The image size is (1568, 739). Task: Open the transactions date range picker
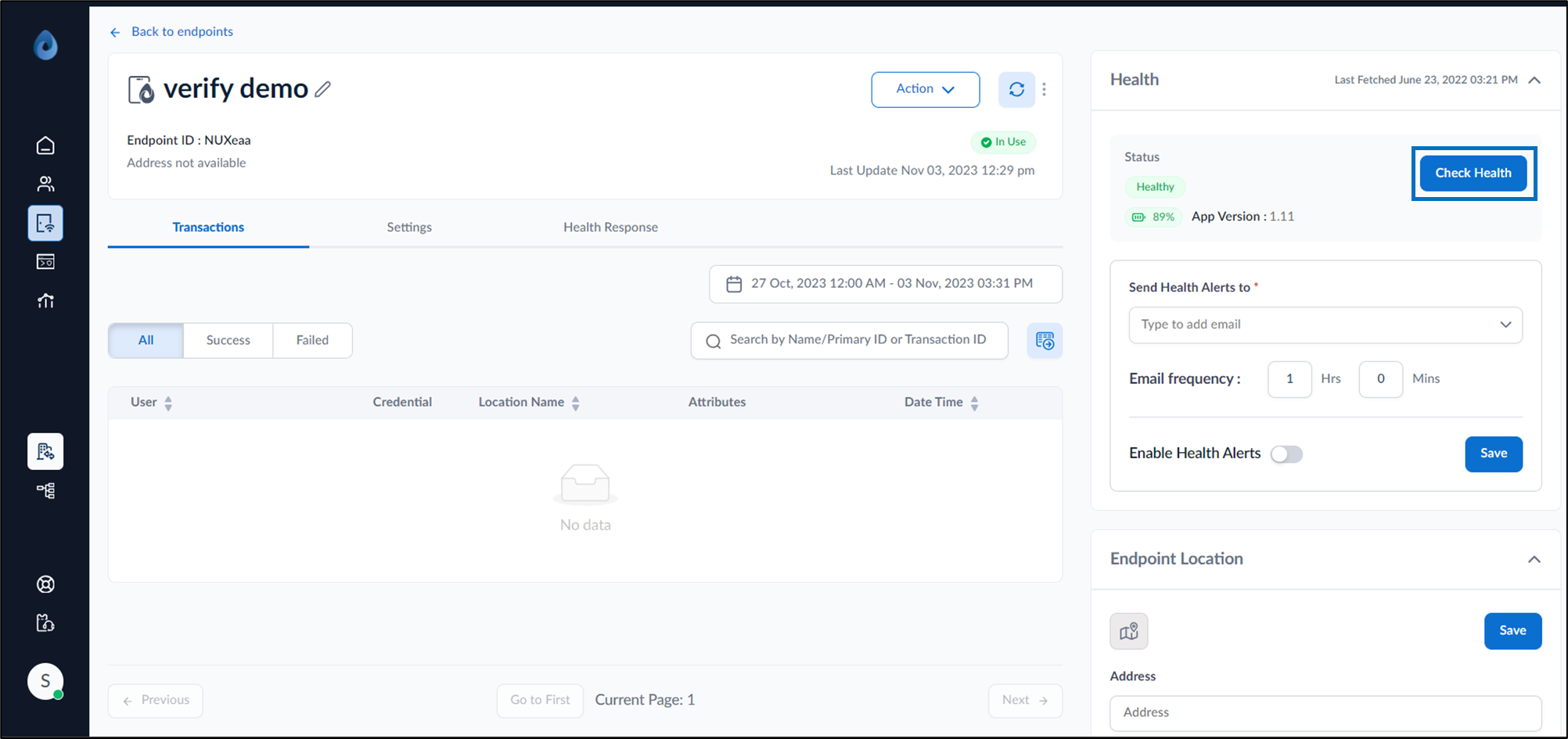click(886, 284)
